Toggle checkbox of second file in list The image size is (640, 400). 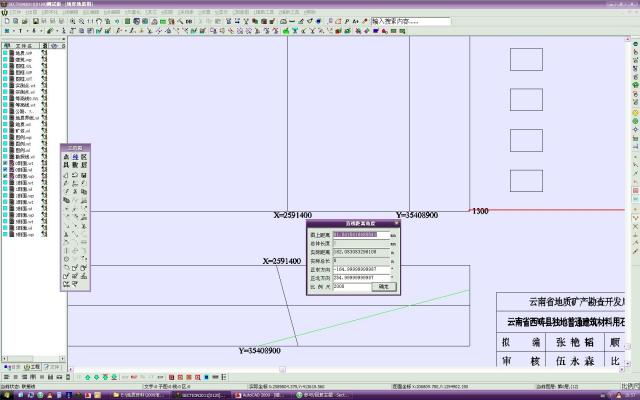[x=5, y=60]
